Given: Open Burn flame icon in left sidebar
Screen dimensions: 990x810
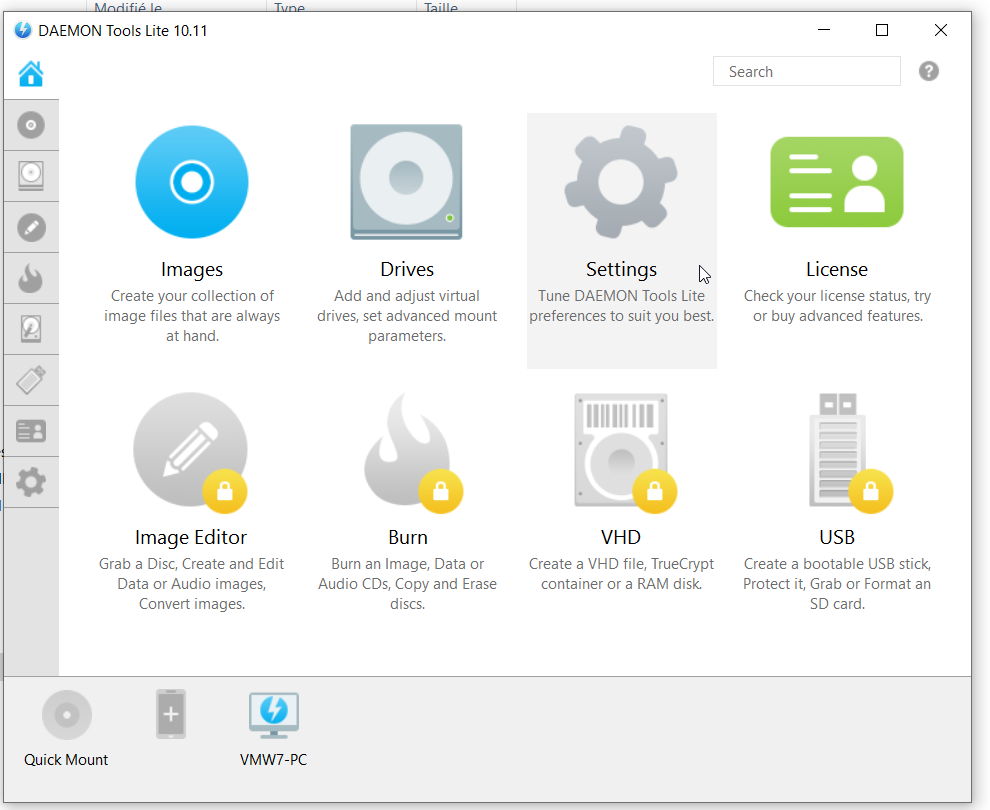Looking at the screenshot, I should (x=31, y=278).
